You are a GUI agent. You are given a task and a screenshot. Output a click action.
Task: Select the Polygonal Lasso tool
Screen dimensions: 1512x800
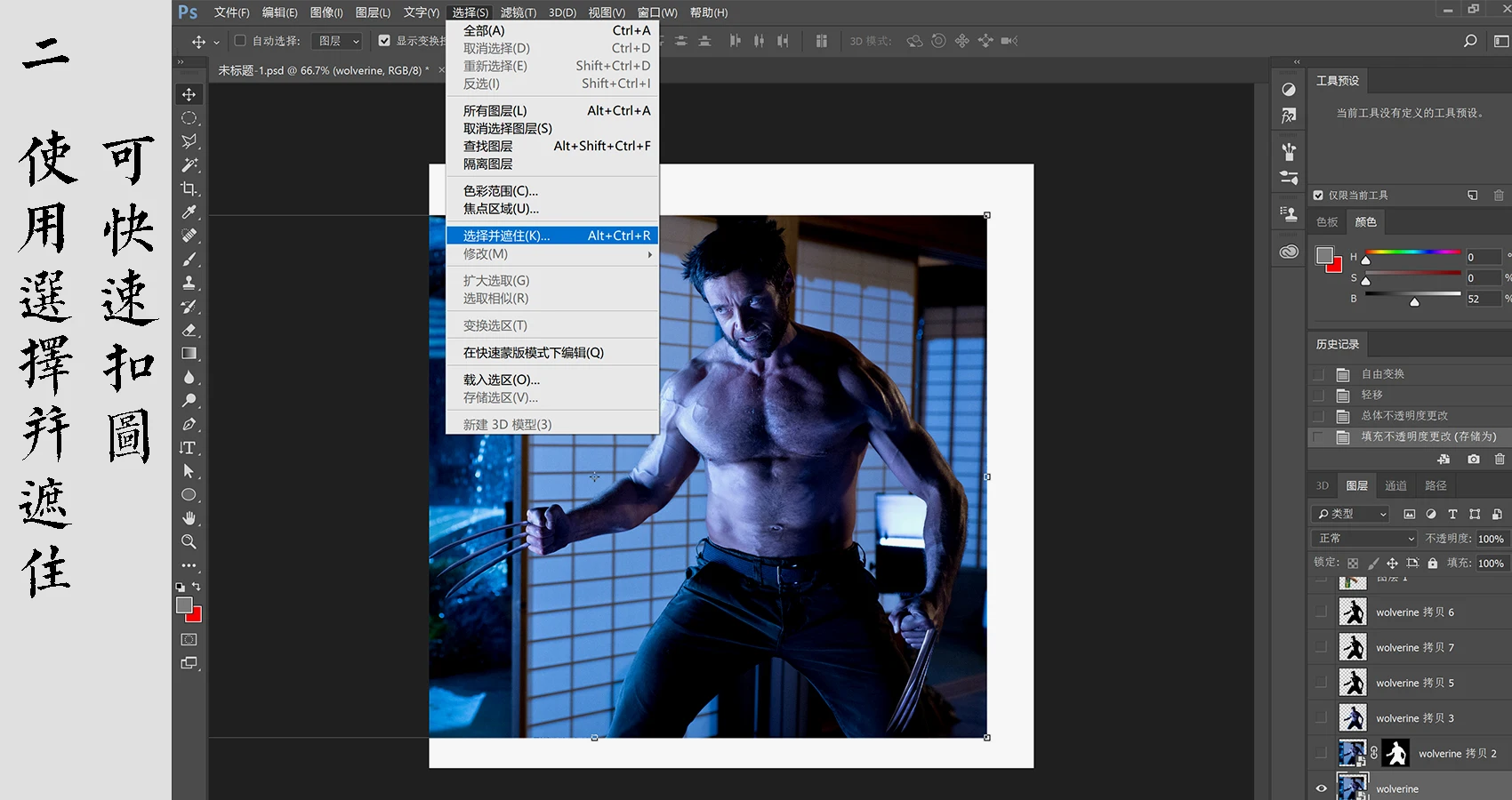coord(189,141)
